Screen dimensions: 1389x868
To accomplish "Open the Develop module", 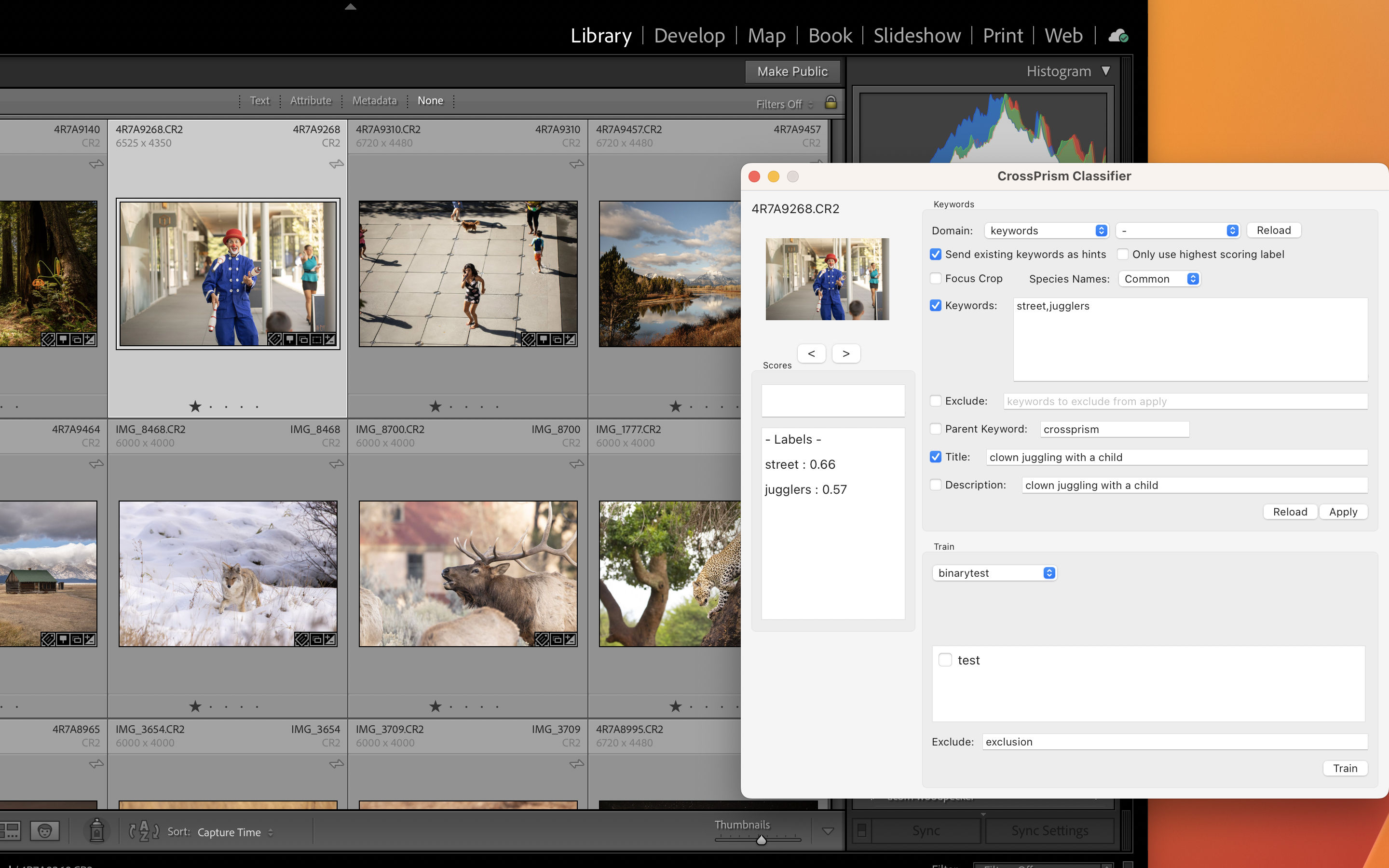I will coord(689,36).
